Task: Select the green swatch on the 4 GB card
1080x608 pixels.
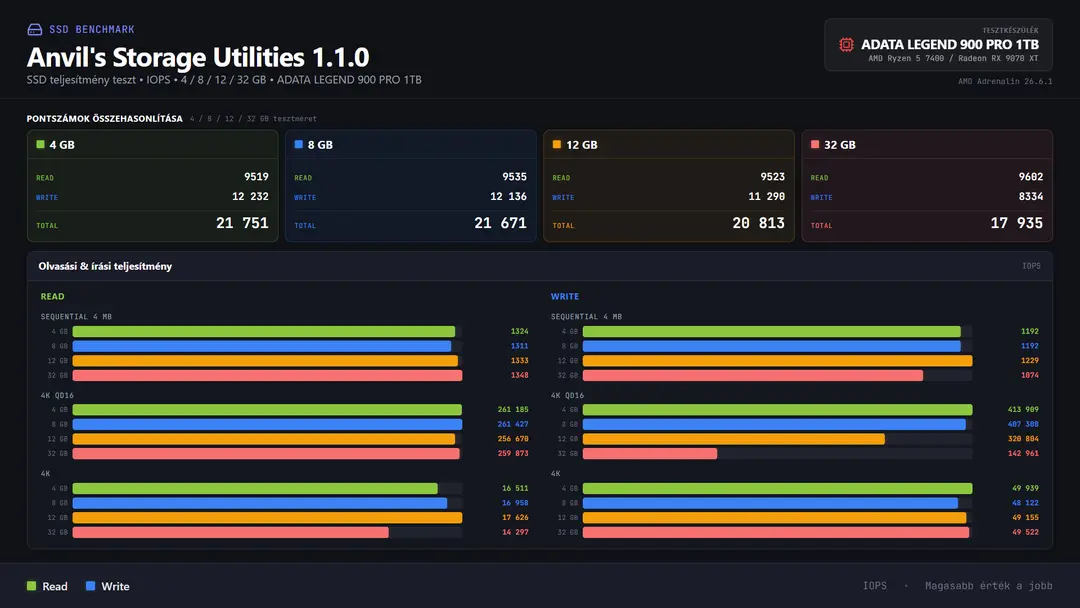Action: coord(41,145)
